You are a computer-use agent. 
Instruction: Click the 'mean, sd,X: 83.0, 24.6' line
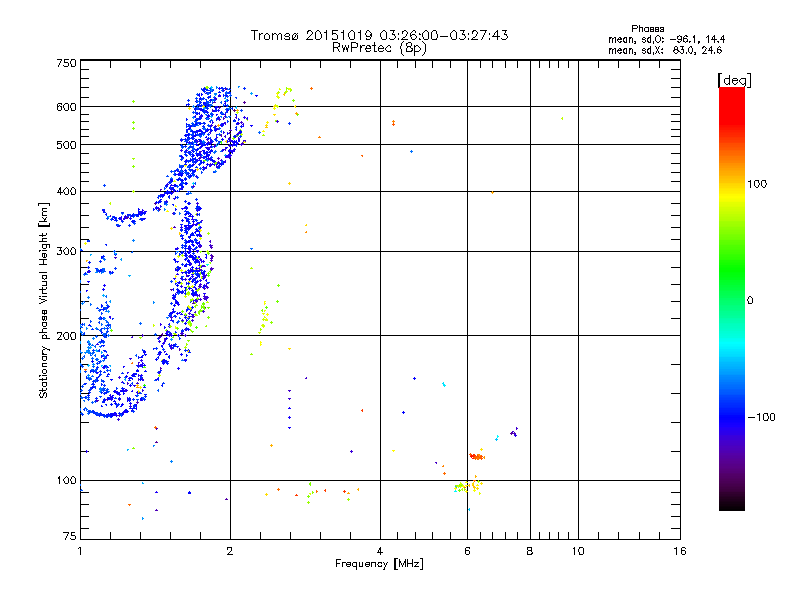click(x=665, y=50)
